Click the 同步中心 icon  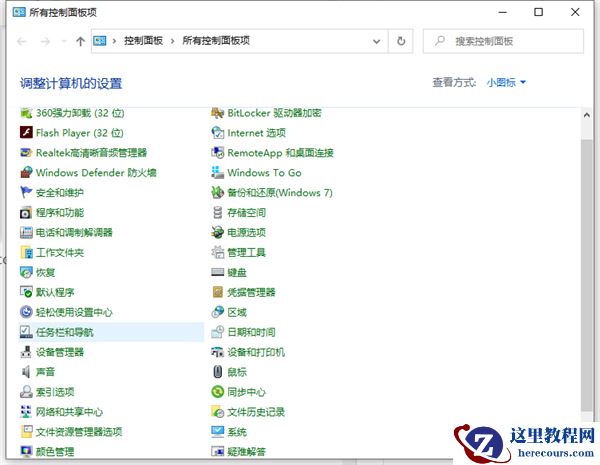[x=217, y=392]
